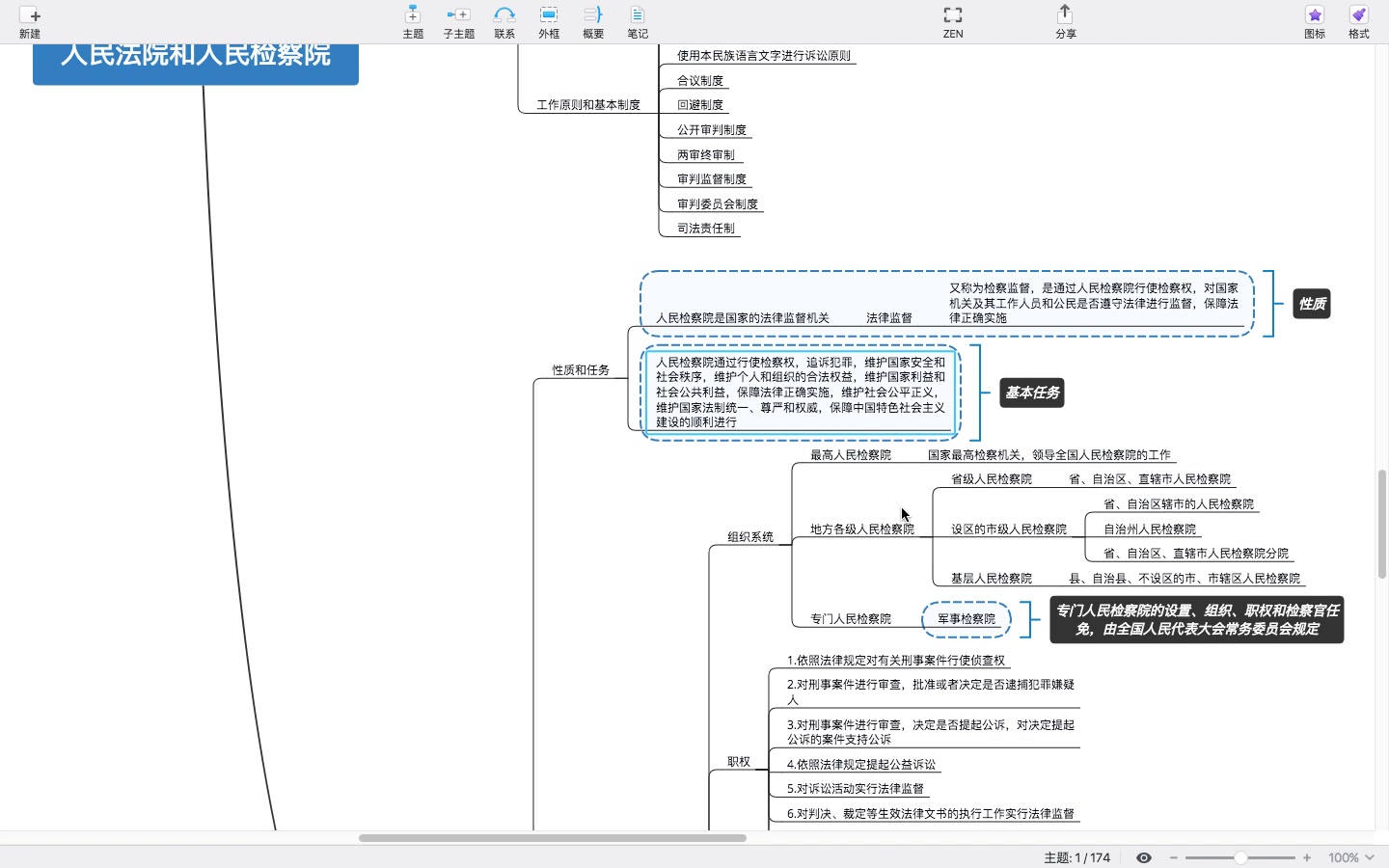Select the 人民检察院是国家的法律监督机关 node
The width and height of the screenshot is (1389, 868).
(743, 318)
